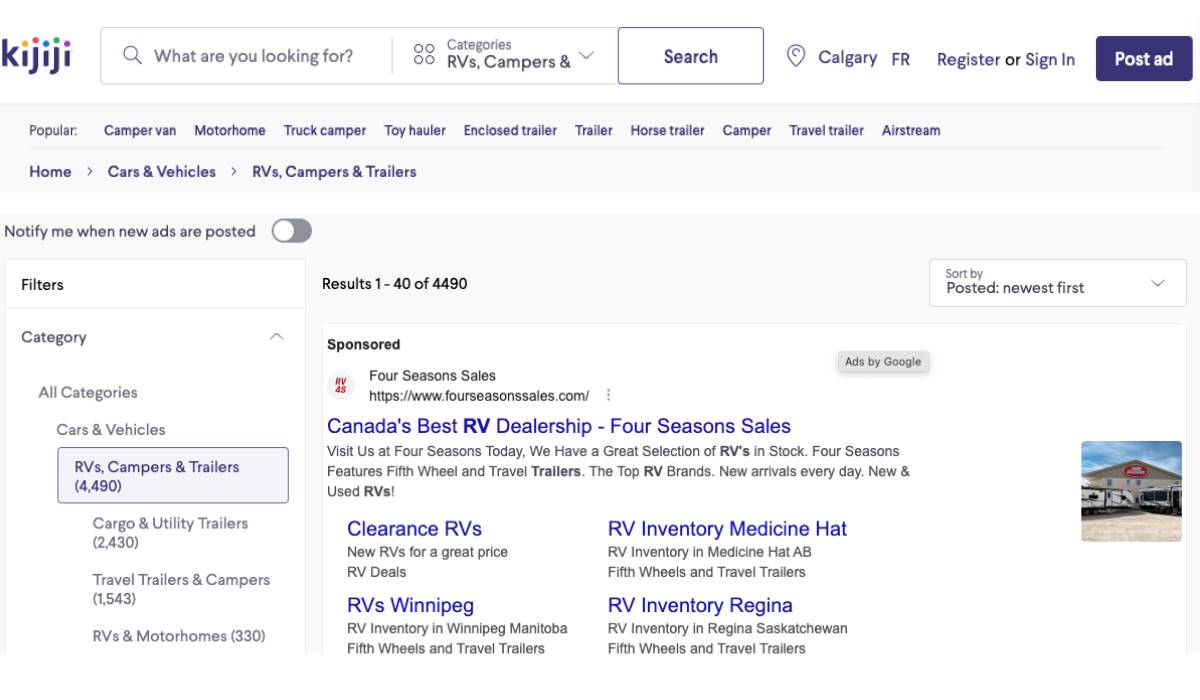Go to Home breadcrumb
This screenshot has height=700, width=1200.
(50, 171)
